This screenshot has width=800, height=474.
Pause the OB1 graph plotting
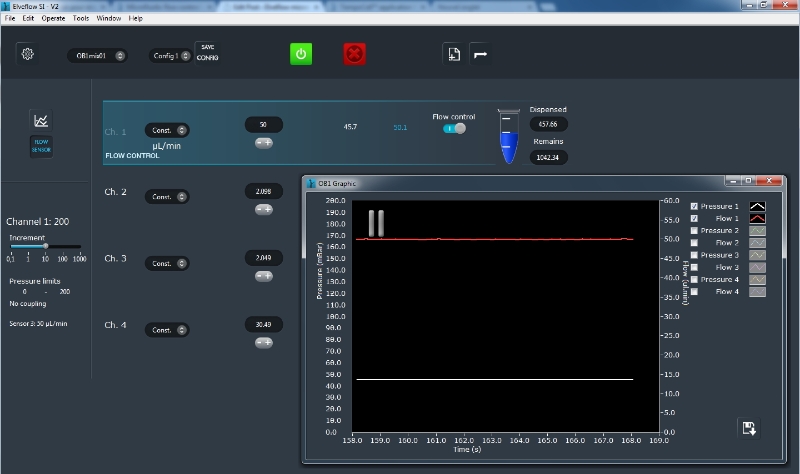(375, 222)
